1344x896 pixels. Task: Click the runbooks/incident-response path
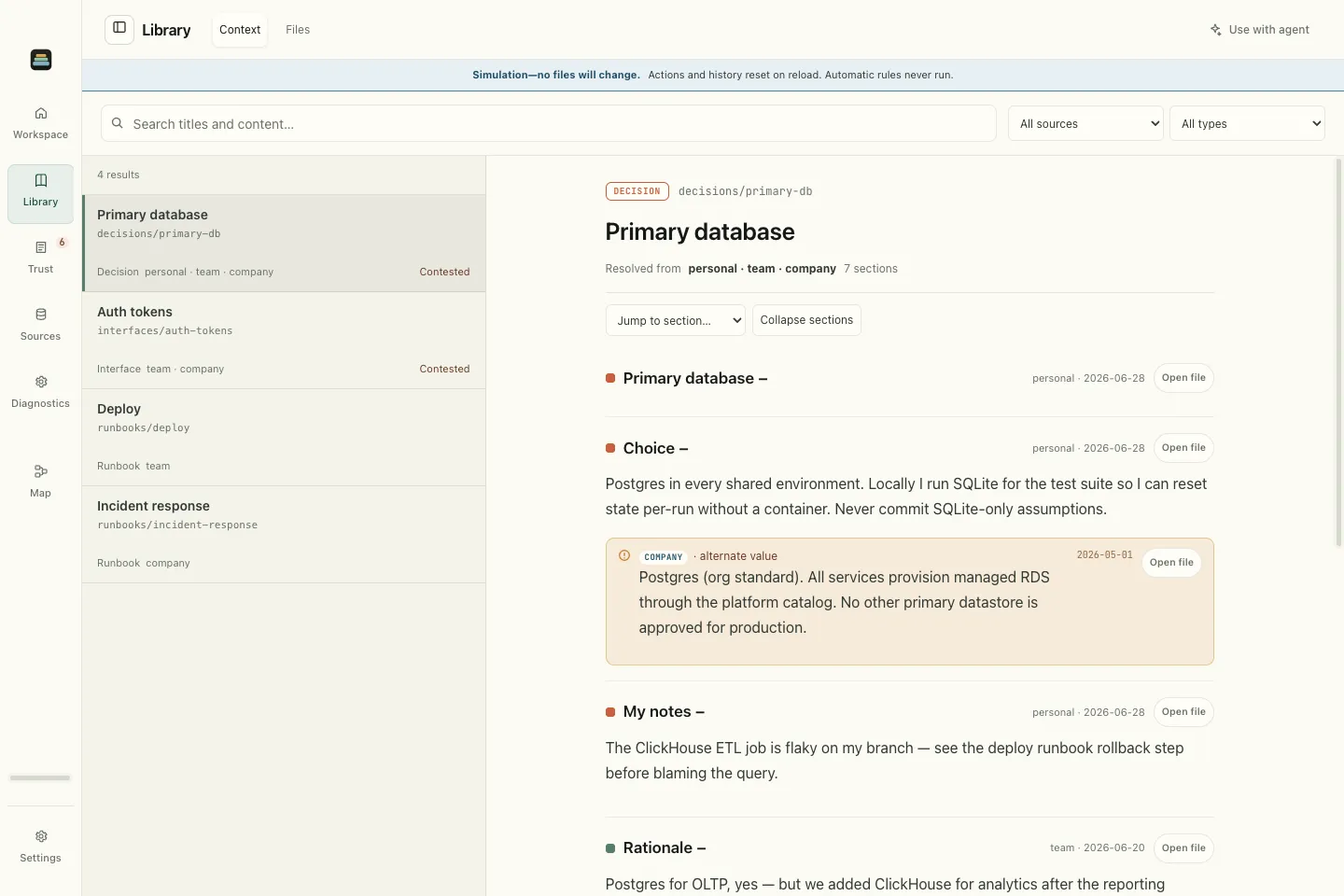pyautogui.click(x=177, y=525)
